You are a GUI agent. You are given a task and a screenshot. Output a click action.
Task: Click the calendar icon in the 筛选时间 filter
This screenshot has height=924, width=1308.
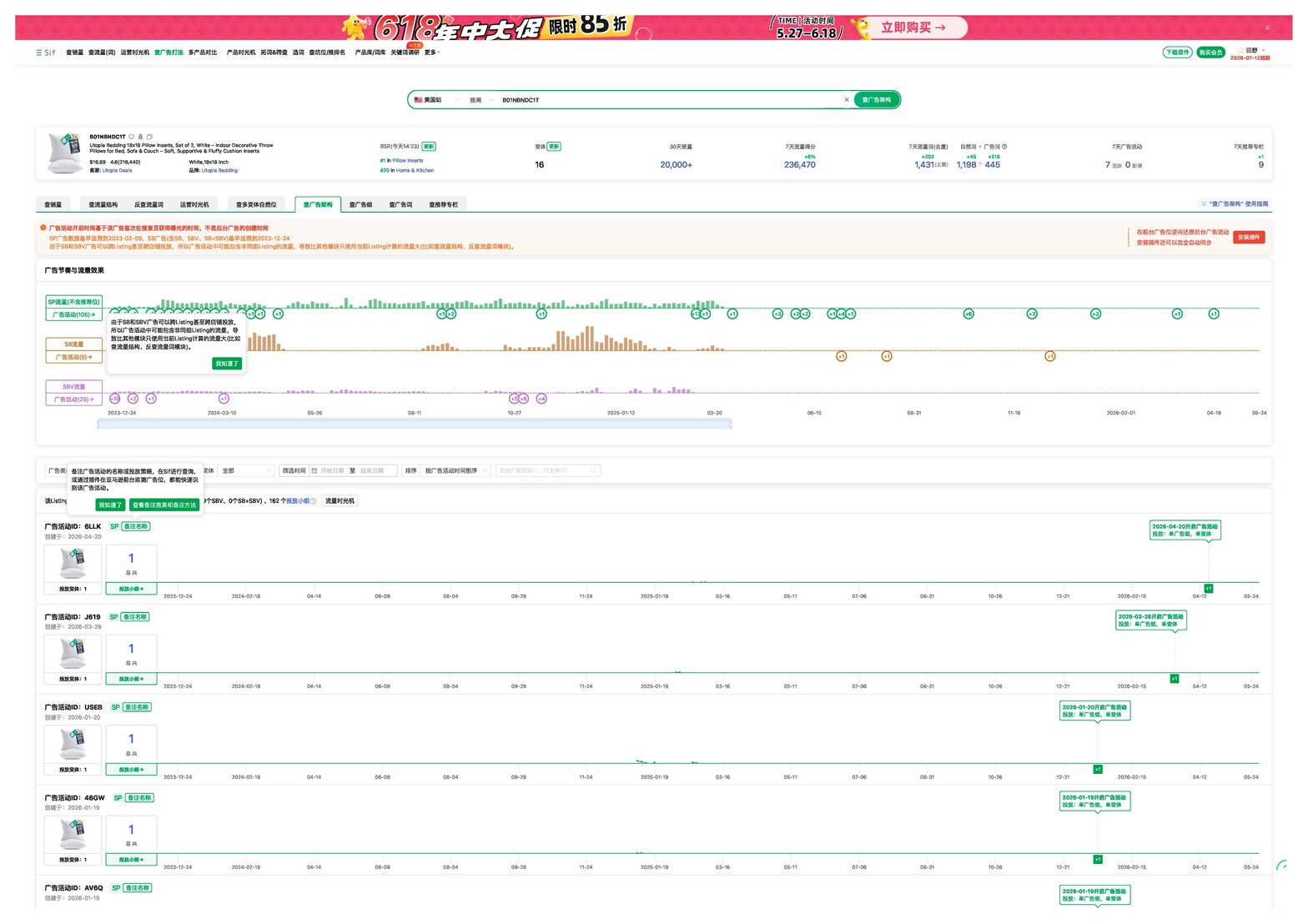pyautogui.click(x=314, y=471)
